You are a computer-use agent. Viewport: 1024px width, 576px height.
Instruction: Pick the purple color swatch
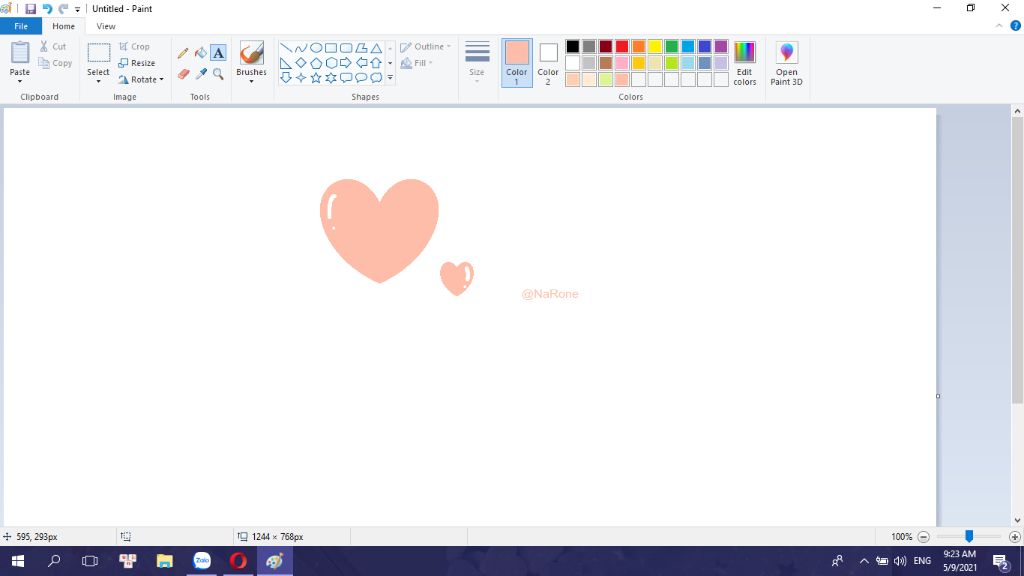[x=721, y=46]
